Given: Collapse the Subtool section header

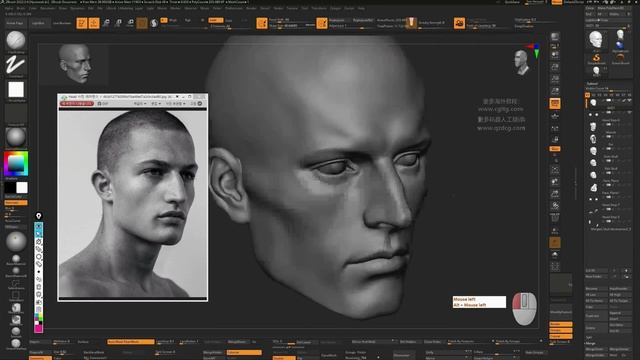Looking at the screenshot, I should coord(593,84).
